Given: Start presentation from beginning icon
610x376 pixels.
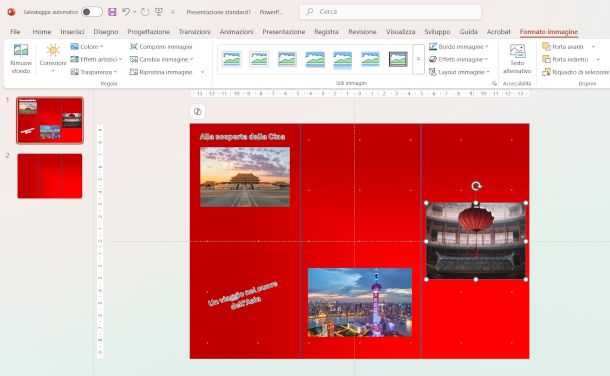Looking at the screenshot, I should coord(159,12).
